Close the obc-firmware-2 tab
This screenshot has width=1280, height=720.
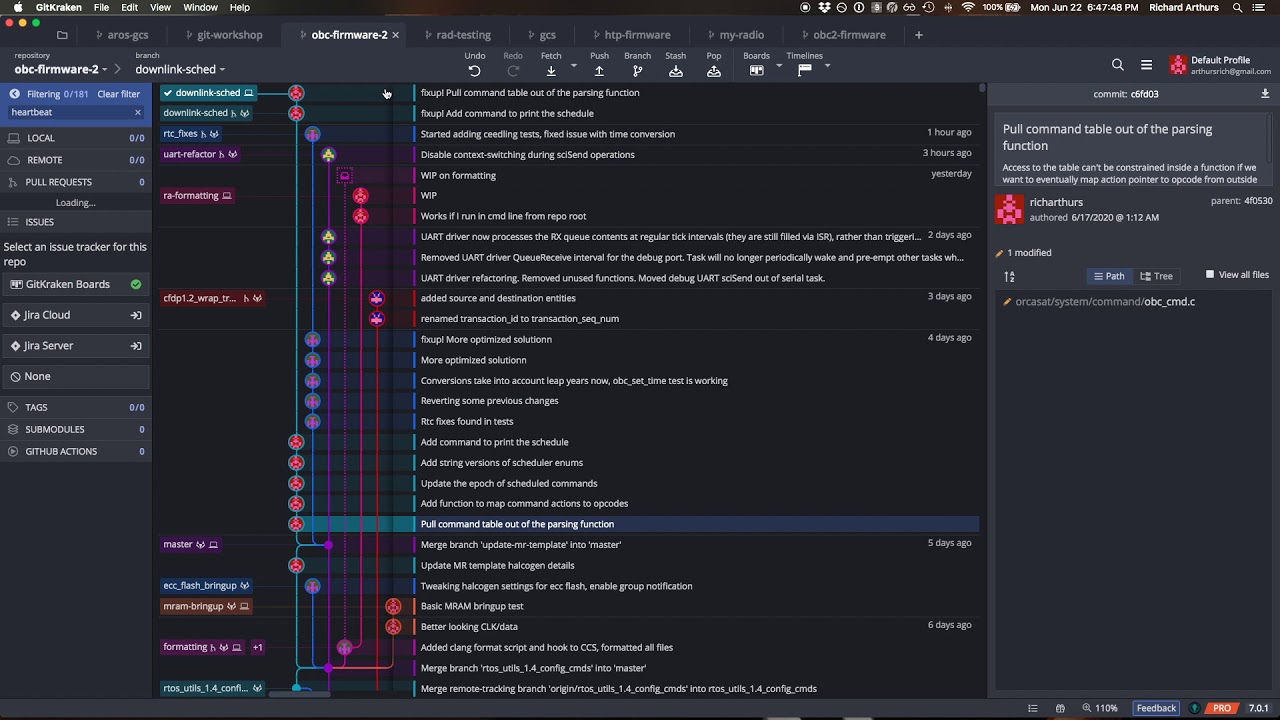[395, 35]
